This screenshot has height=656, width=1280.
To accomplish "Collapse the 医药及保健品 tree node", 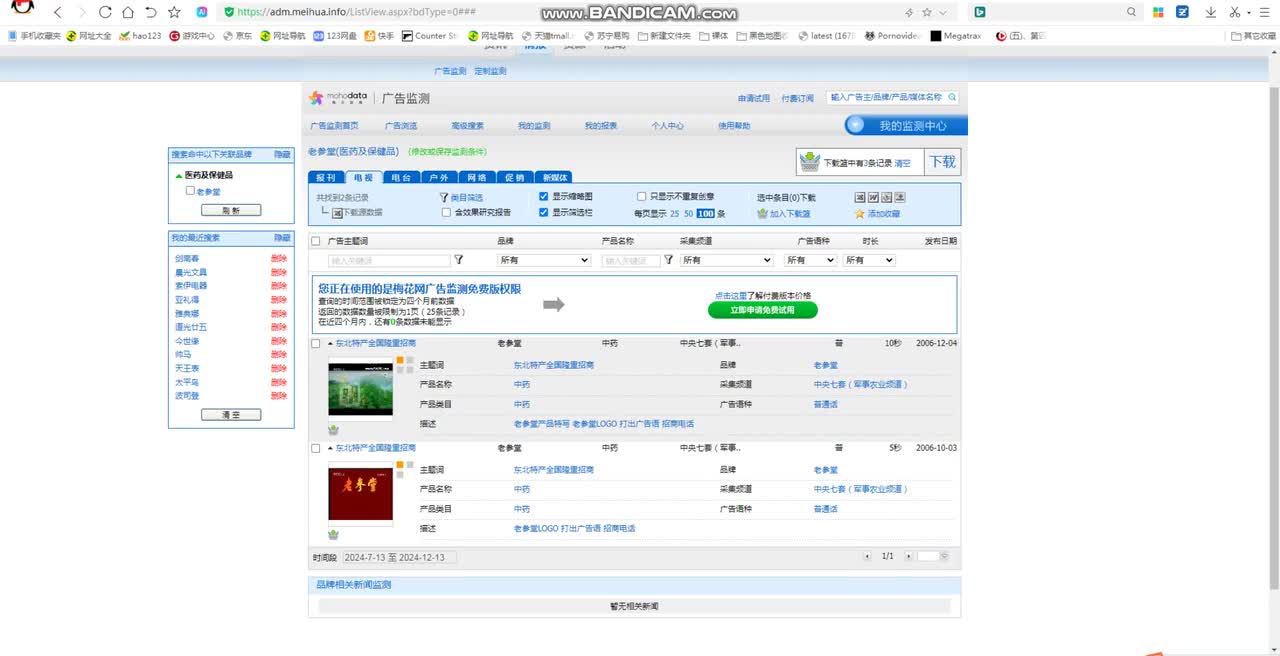I will pos(179,175).
